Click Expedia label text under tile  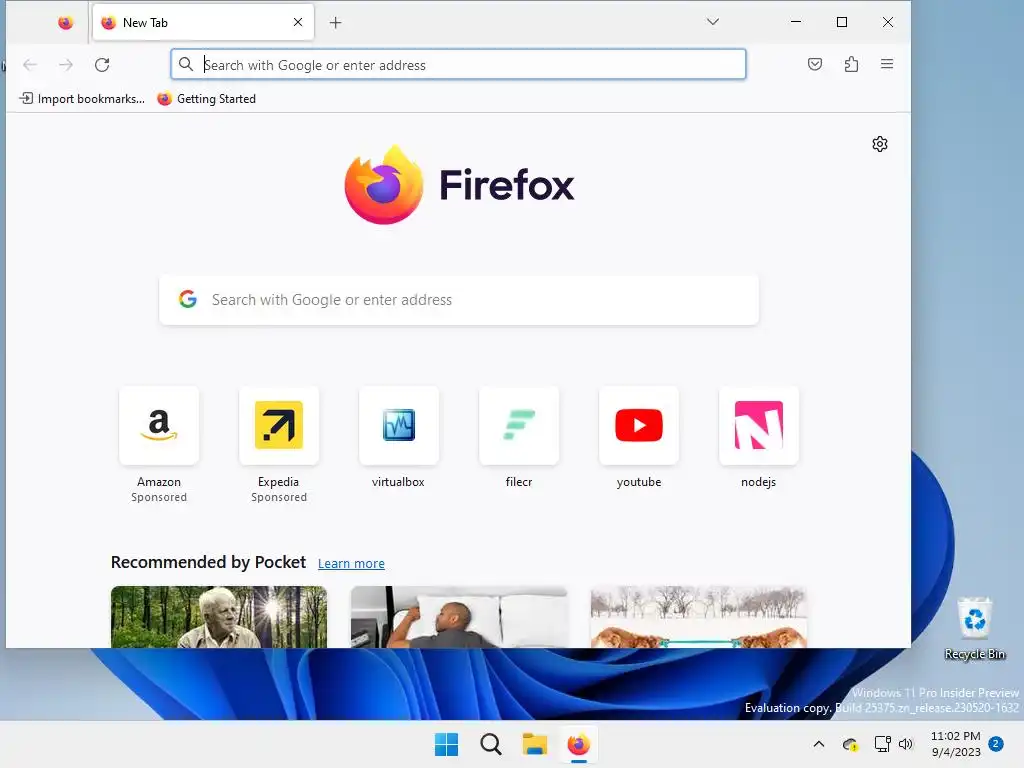278,482
